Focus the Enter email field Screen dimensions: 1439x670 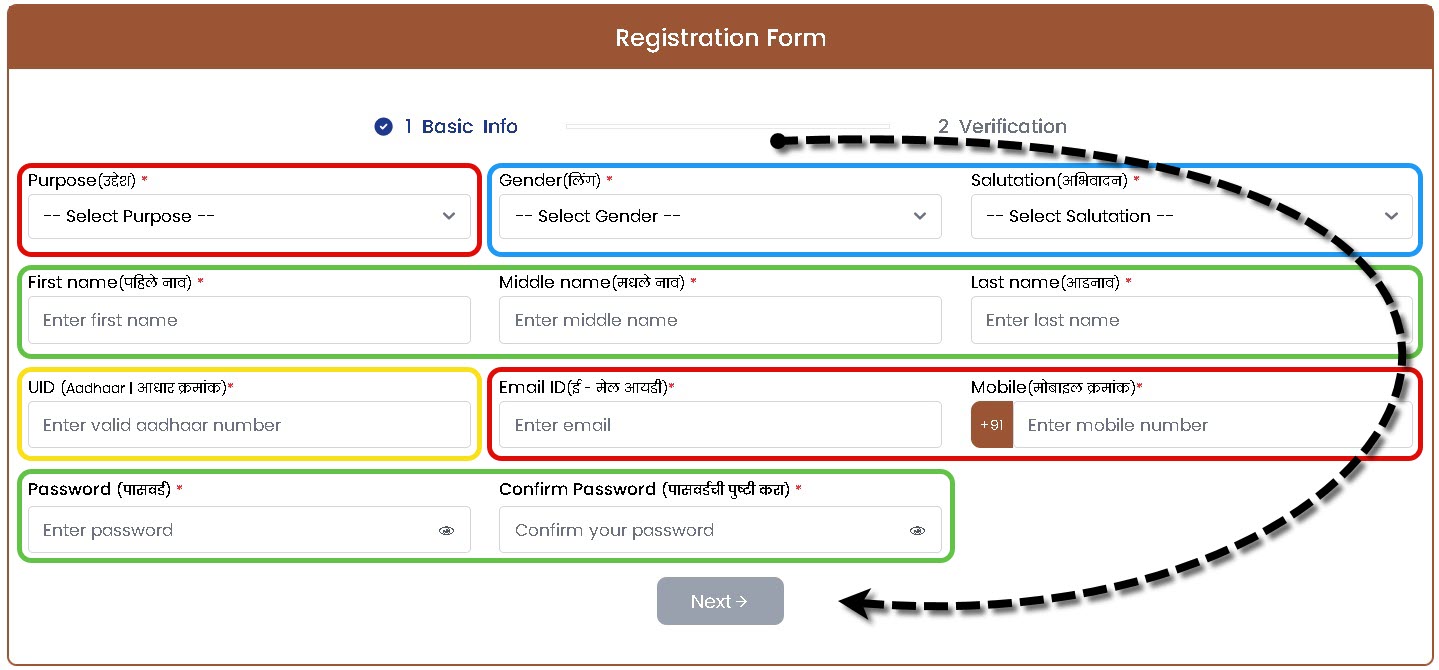pyautogui.click(x=720, y=425)
